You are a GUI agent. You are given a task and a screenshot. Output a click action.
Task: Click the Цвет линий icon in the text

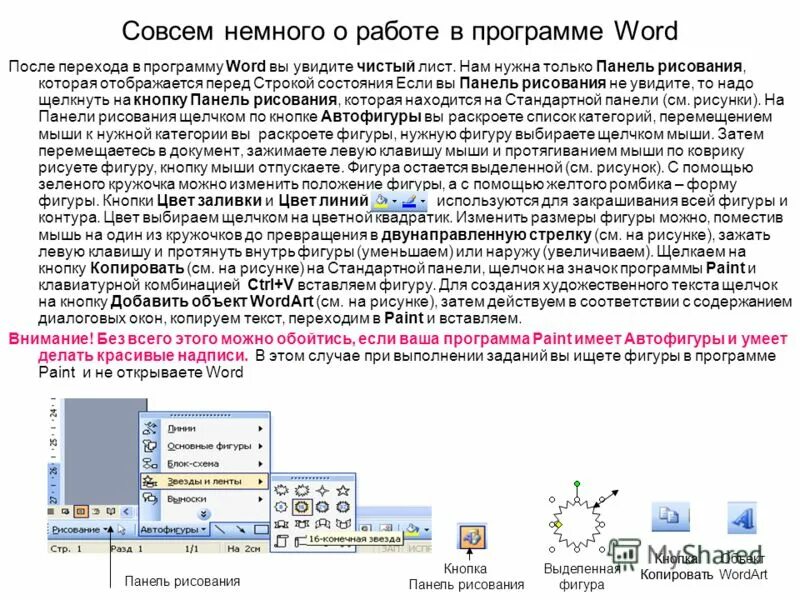point(411,201)
